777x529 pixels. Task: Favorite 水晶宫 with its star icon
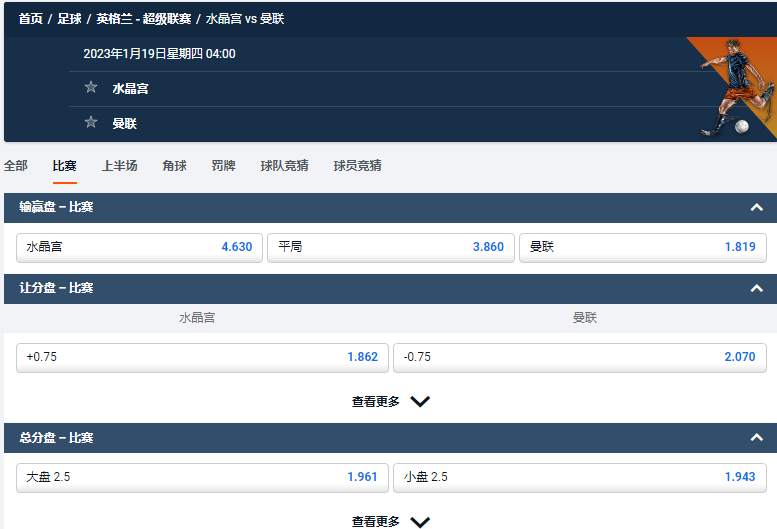coord(91,87)
